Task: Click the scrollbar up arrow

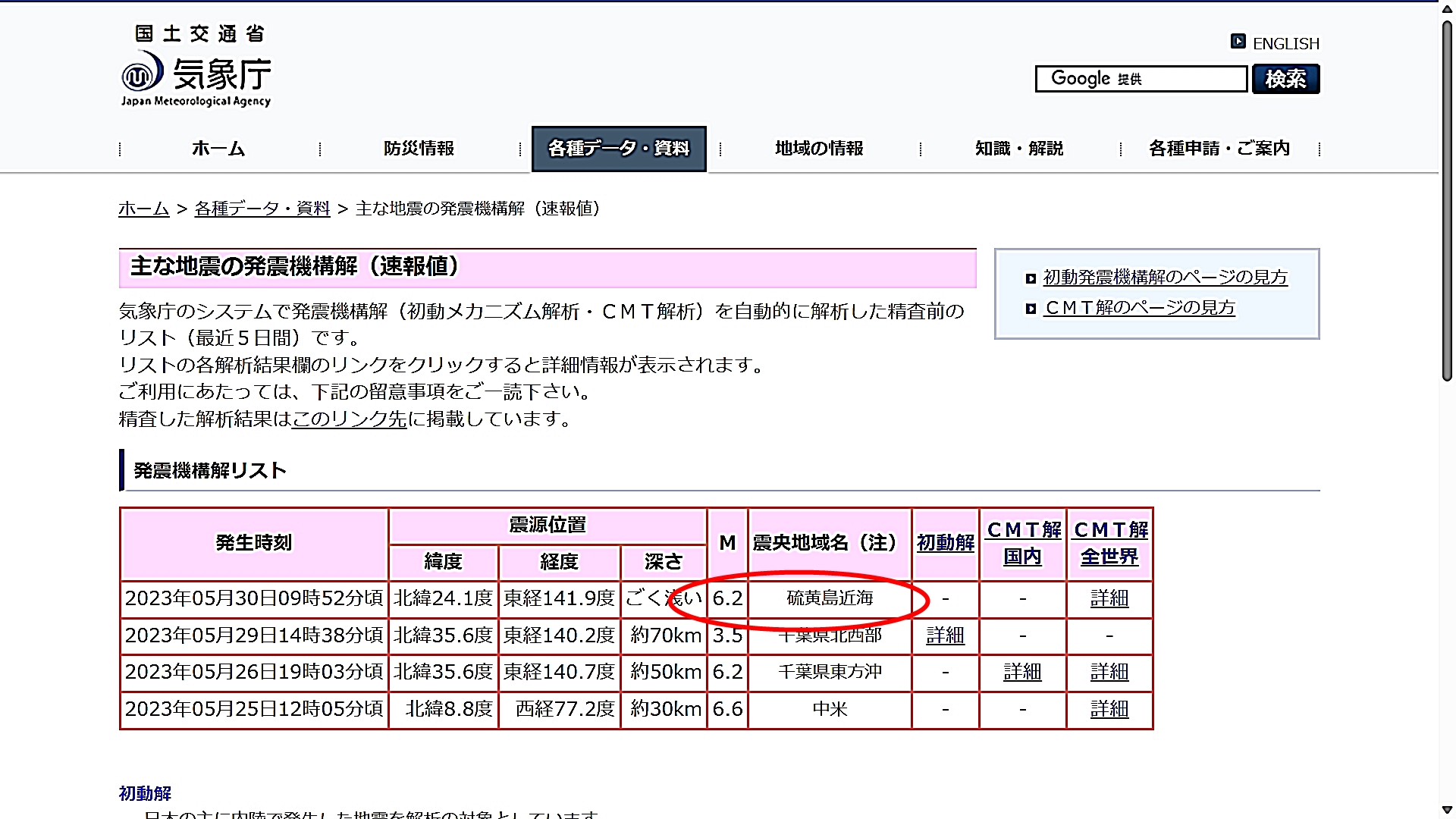Action: point(1447,9)
